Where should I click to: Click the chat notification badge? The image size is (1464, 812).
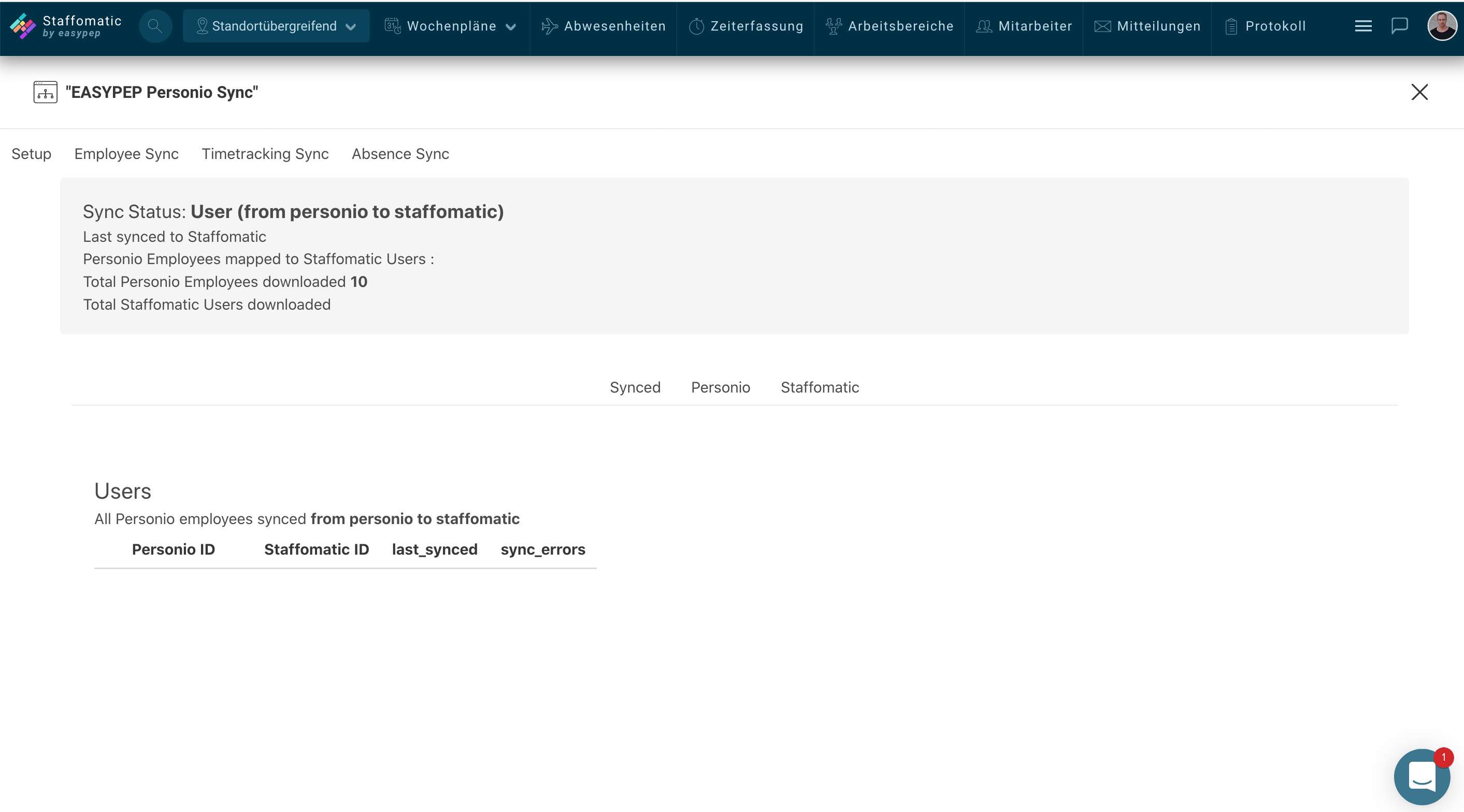pos(1443,758)
